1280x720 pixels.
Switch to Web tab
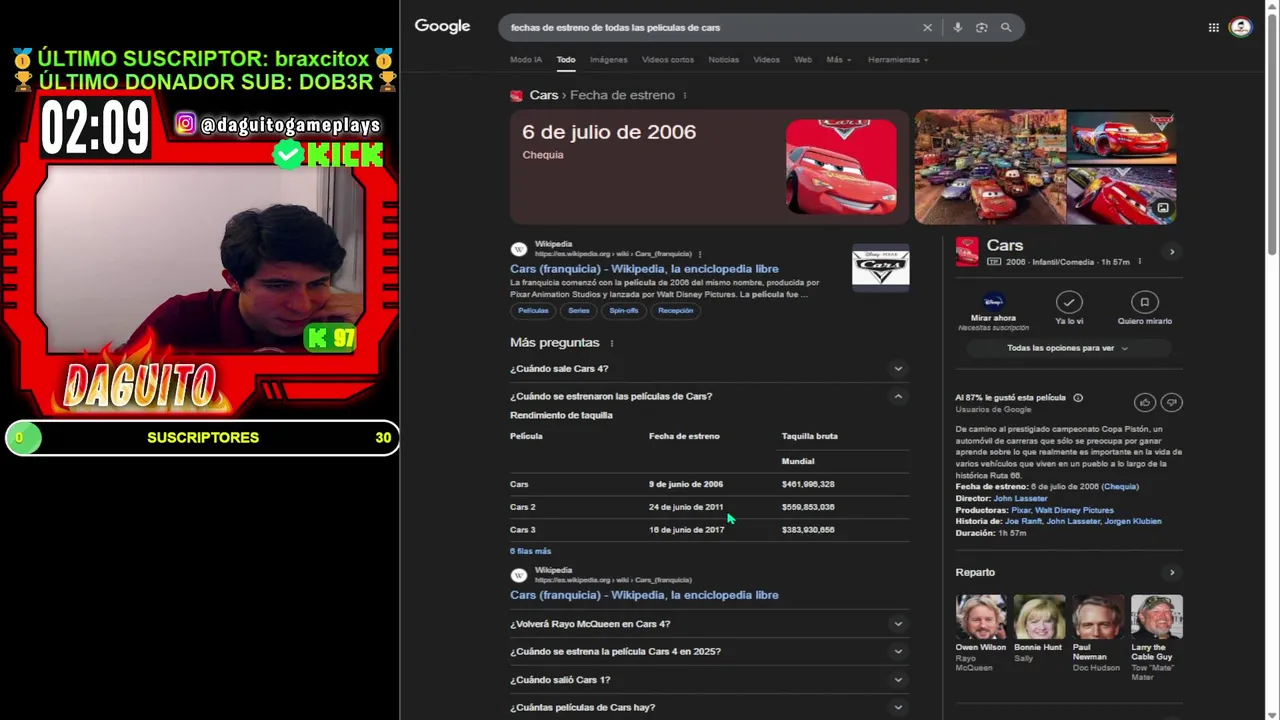[x=803, y=60]
